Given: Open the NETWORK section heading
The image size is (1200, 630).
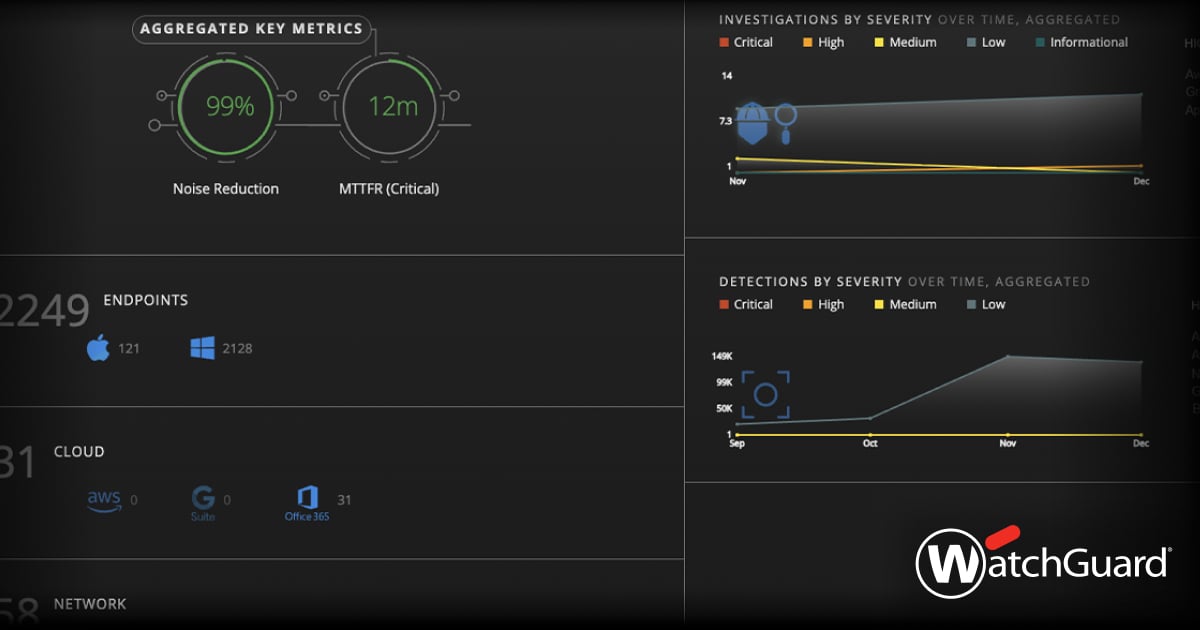Looking at the screenshot, I should coord(90,604).
